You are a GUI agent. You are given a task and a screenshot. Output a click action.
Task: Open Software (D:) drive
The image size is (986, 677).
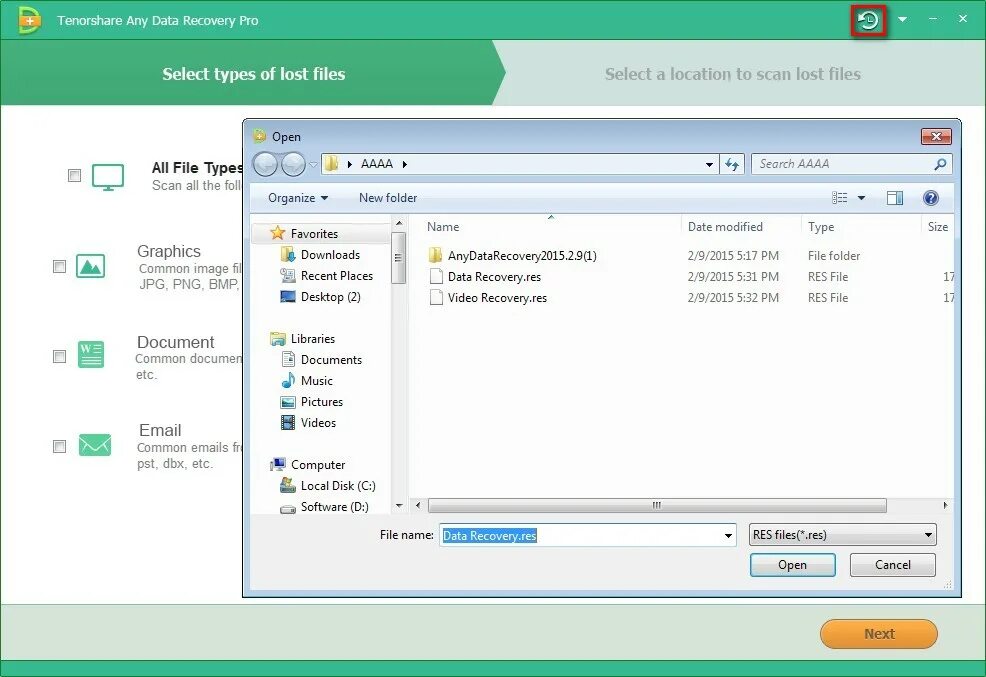pyautogui.click(x=335, y=507)
